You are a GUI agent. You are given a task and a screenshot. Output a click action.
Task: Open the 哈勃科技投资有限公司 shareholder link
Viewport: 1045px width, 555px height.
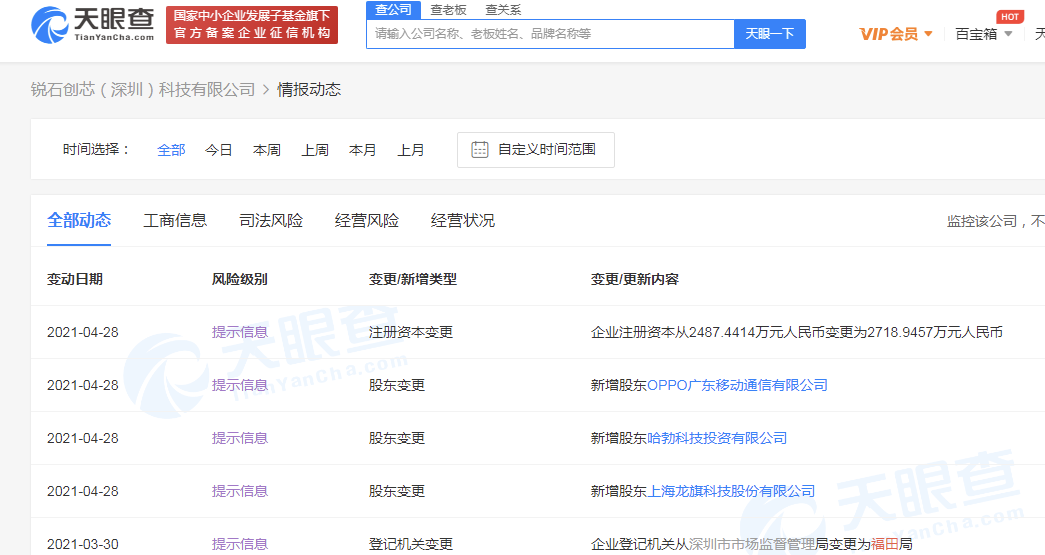717,438
